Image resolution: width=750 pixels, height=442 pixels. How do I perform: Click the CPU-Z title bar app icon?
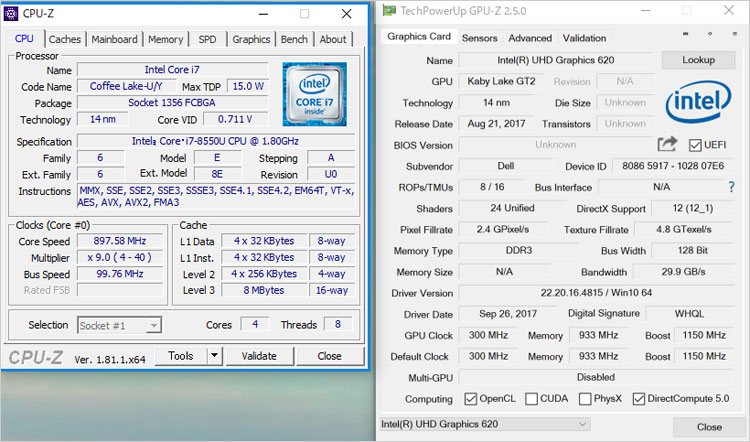pyautogui.click(x=11, y=13)
